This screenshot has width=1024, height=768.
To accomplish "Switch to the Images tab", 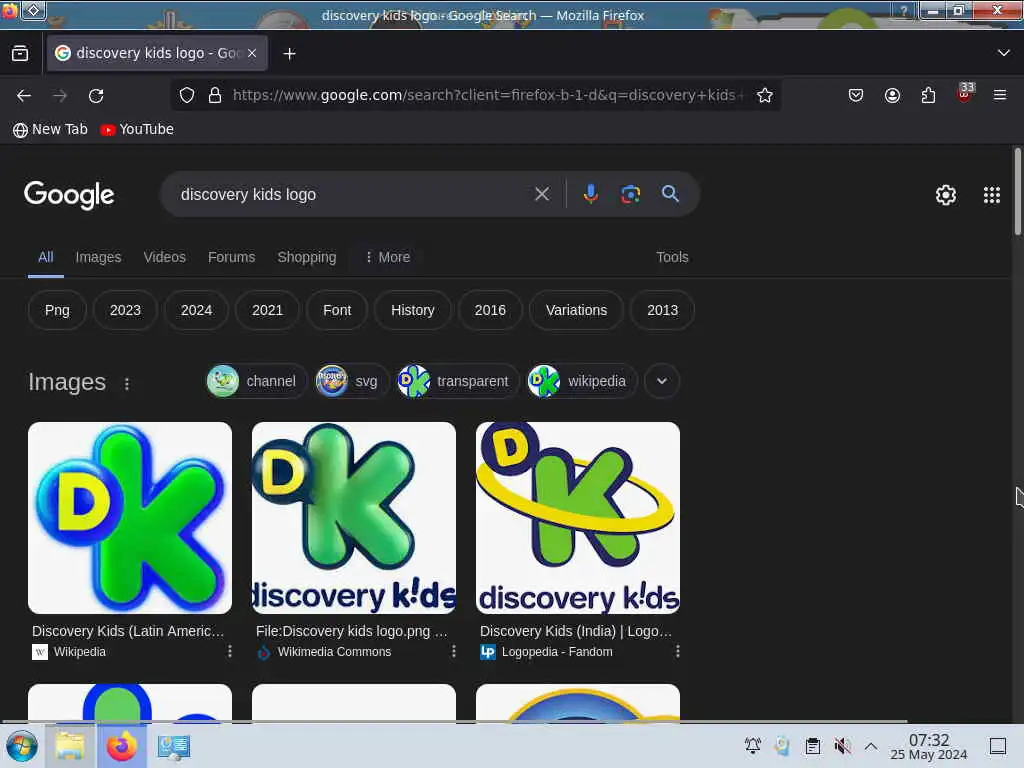I will tap(98, 257).
